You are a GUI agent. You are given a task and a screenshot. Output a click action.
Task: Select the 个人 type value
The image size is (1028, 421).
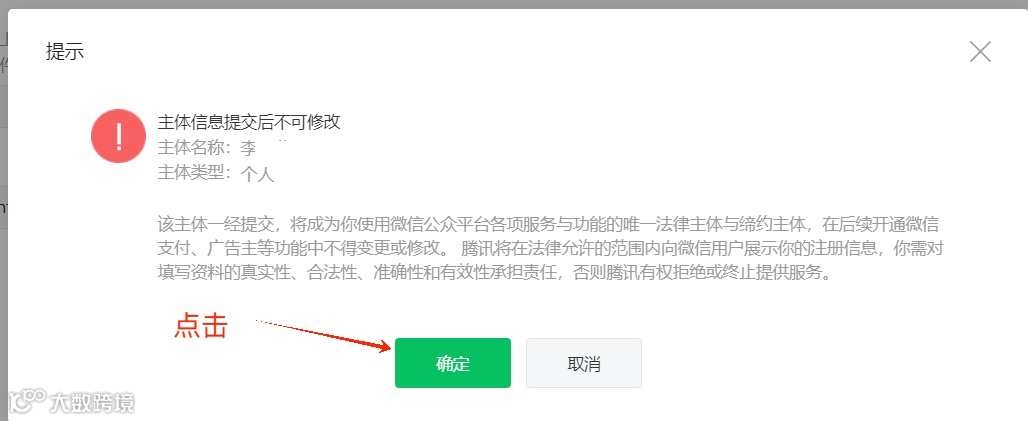pos(257,174)
